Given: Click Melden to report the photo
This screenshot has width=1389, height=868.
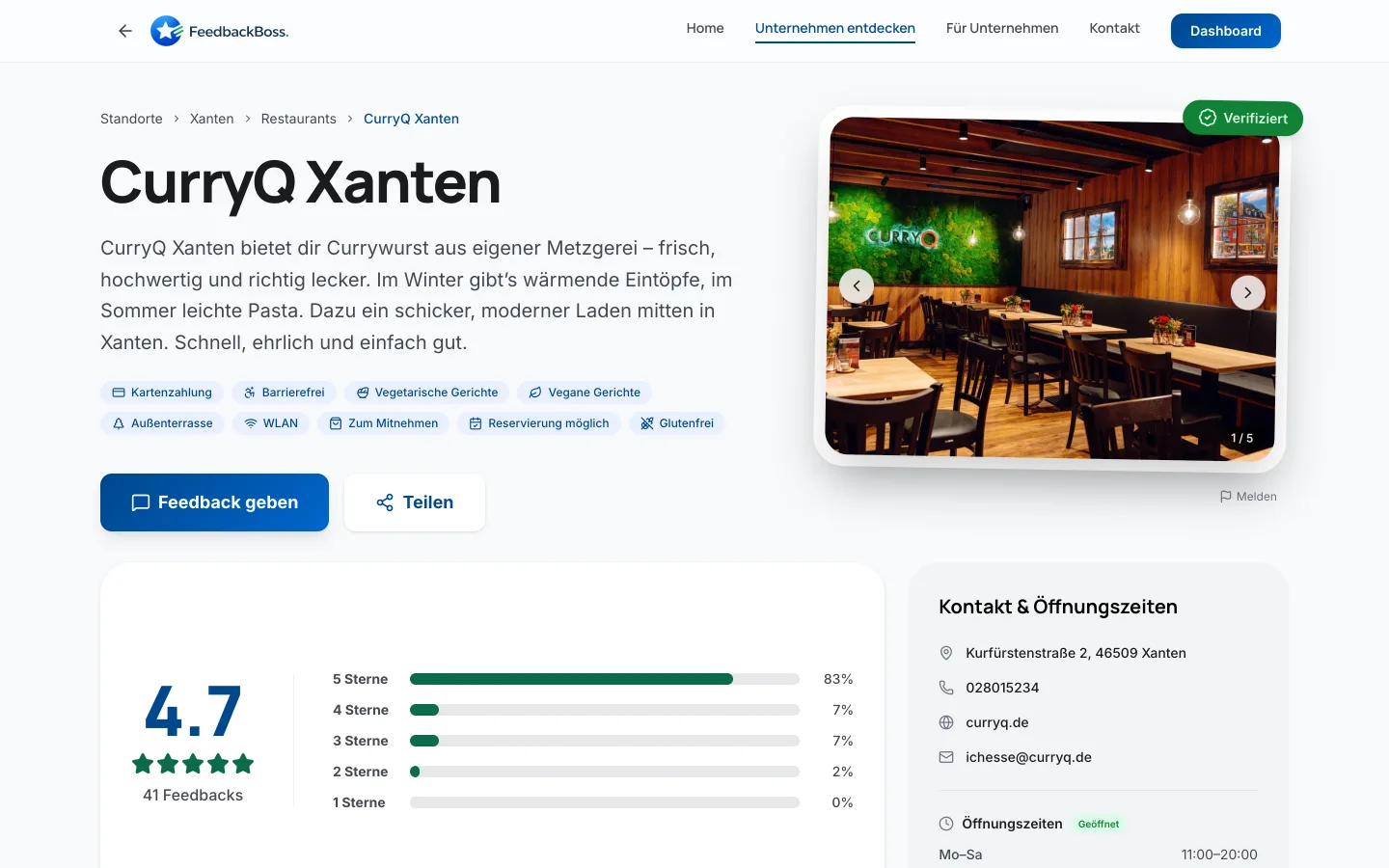Looking at the screenshot, I should (1248, 497).
